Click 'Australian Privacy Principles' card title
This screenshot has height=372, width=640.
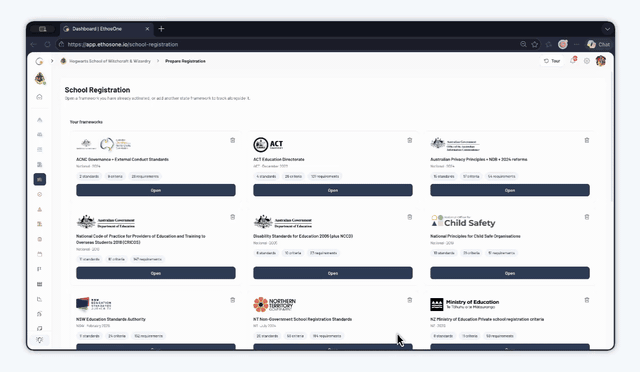coord(478,159)
